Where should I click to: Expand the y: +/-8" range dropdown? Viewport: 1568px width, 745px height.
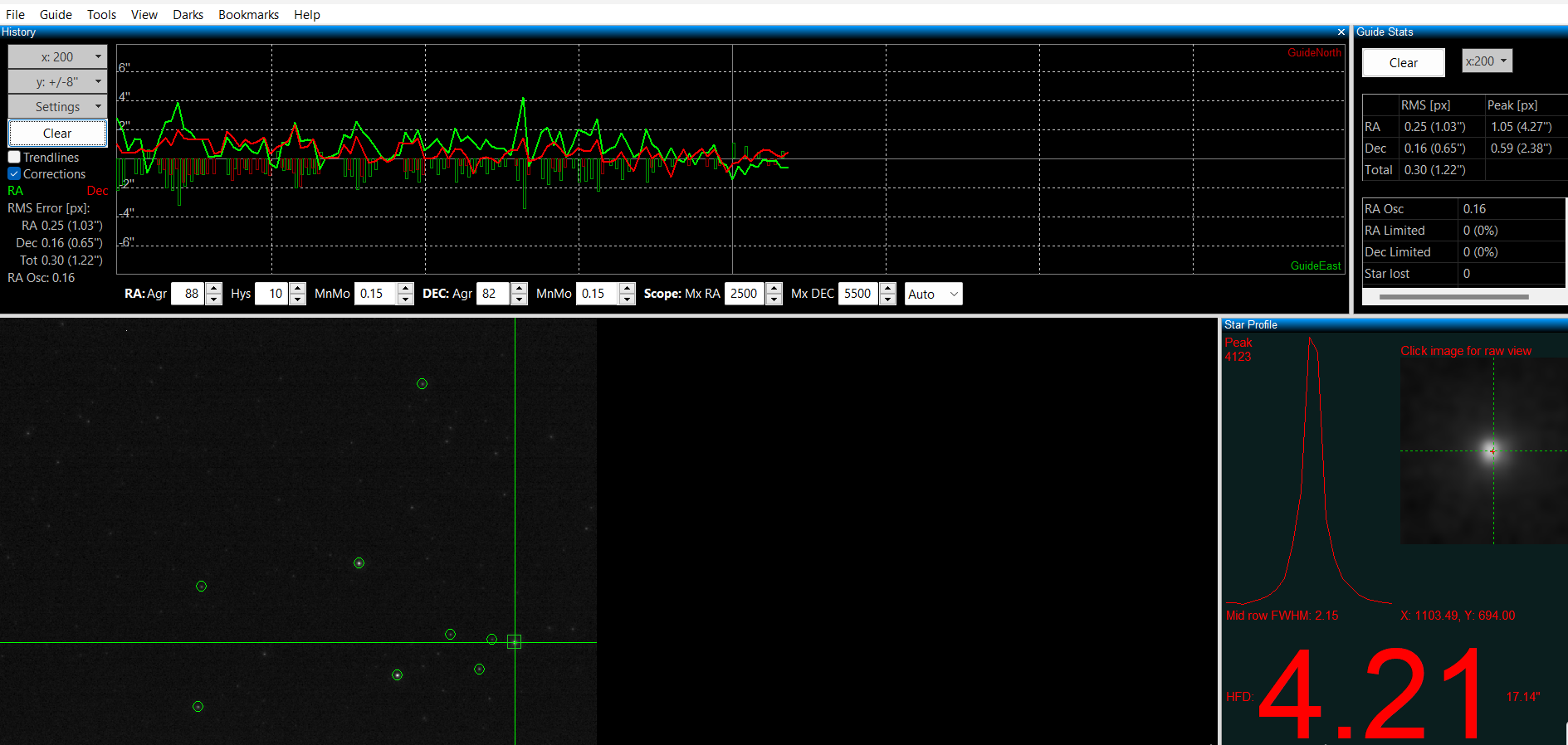point(57,81)
